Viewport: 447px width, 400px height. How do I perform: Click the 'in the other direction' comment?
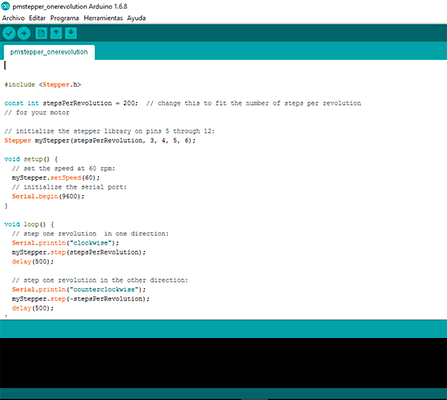point(100,281)
